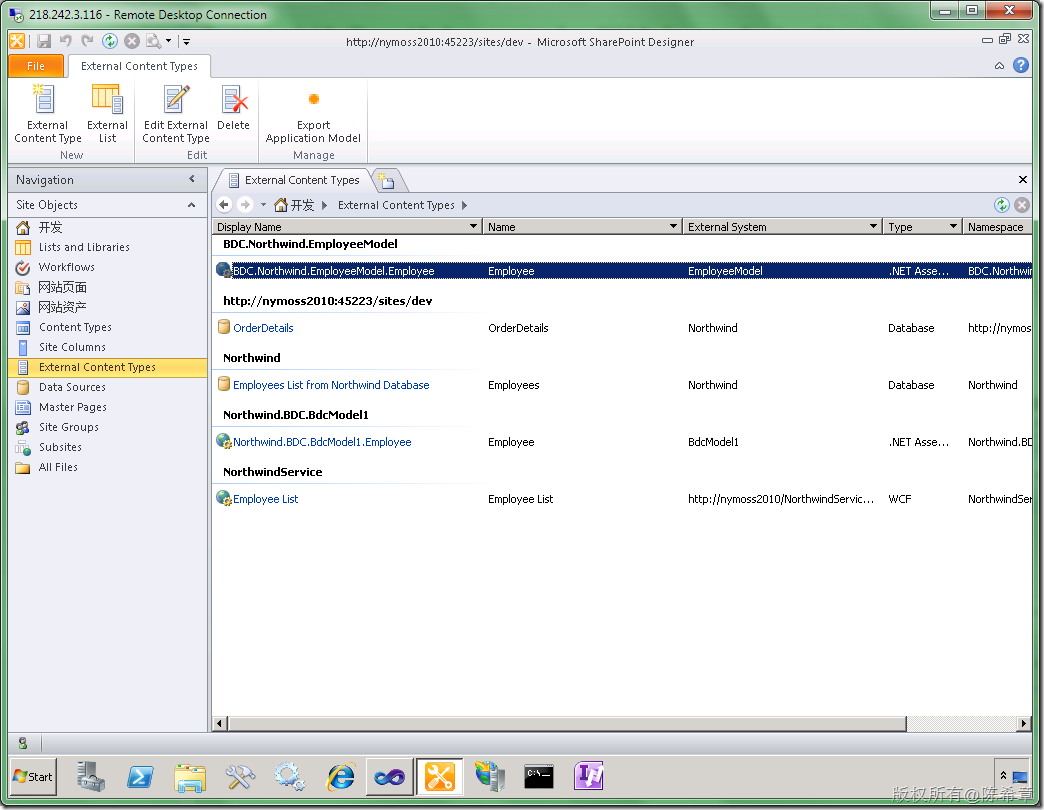Create a new External List
The image size is (1044, 810).
point(107,114)
